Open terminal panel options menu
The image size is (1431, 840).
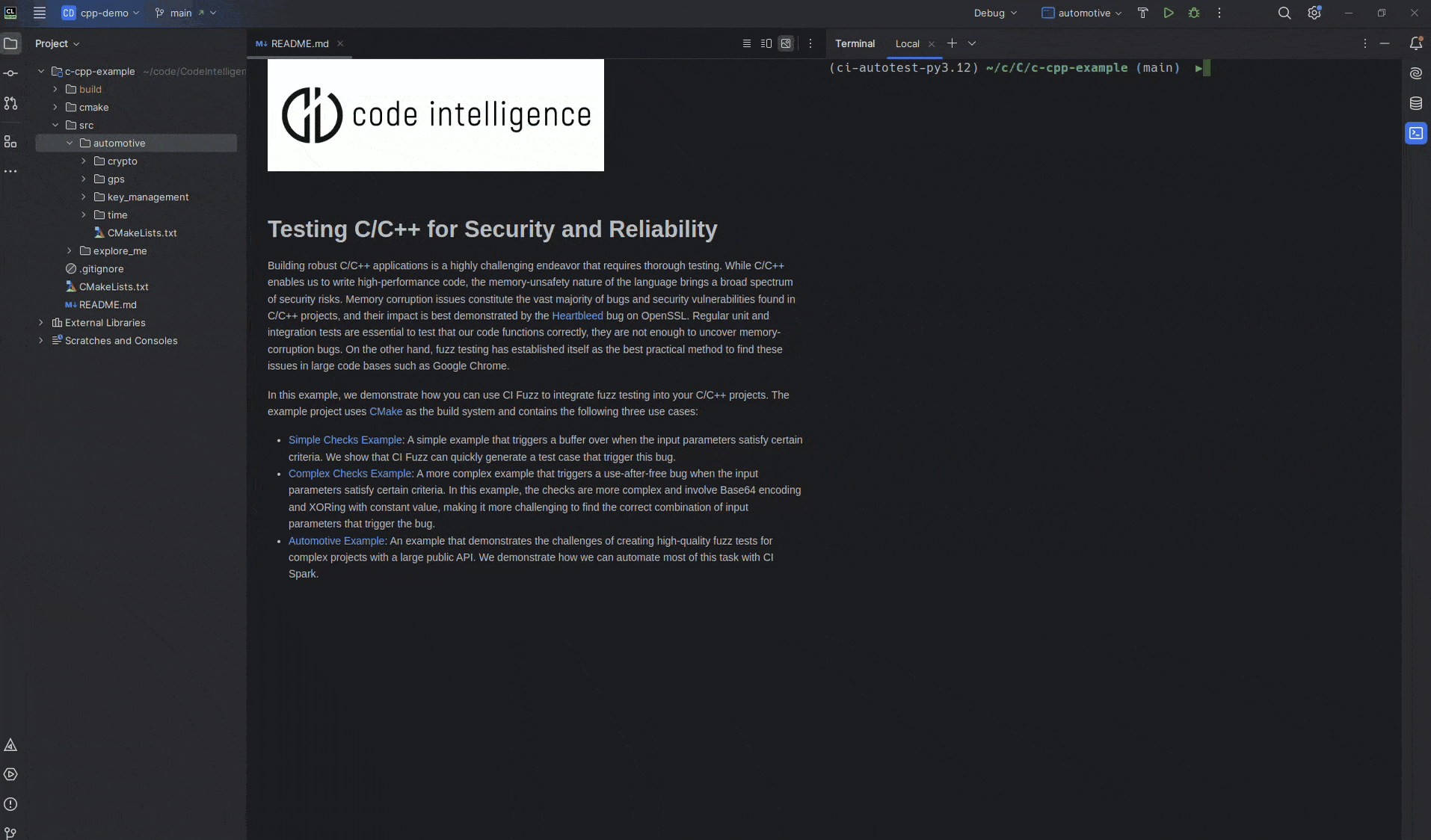tap(1365, 43)
